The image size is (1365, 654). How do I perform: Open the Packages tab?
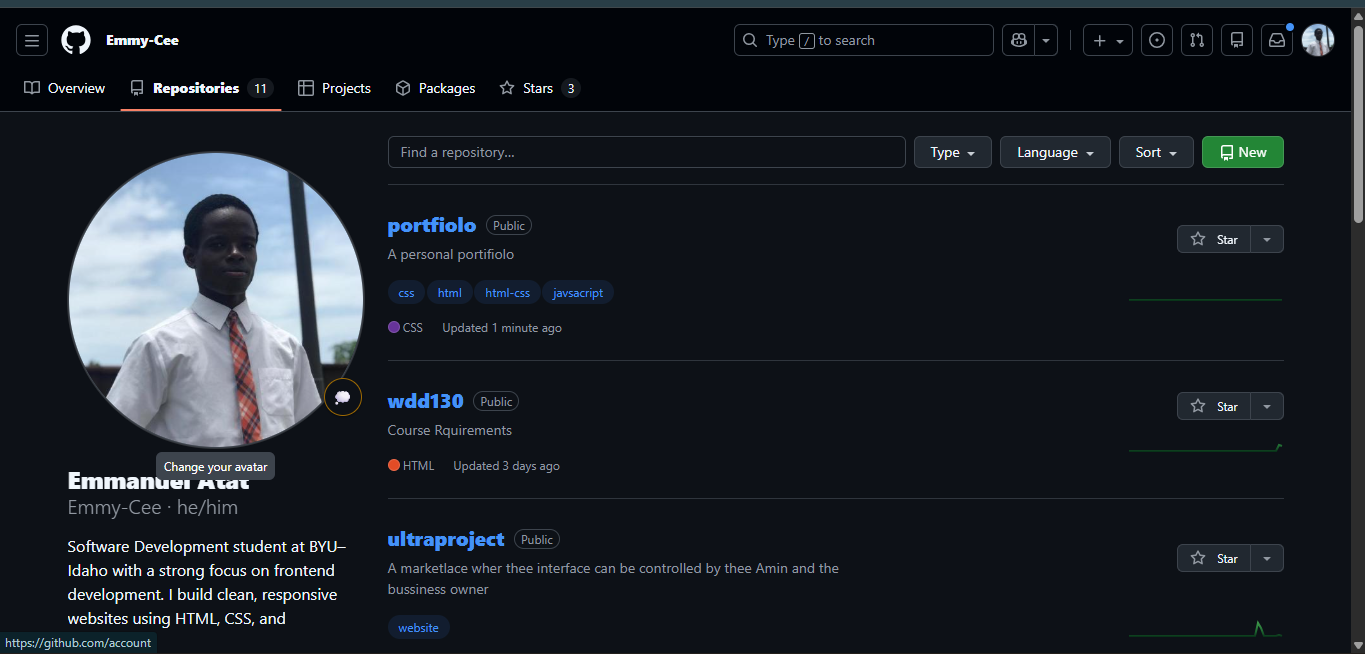click(x=435, y=88)
